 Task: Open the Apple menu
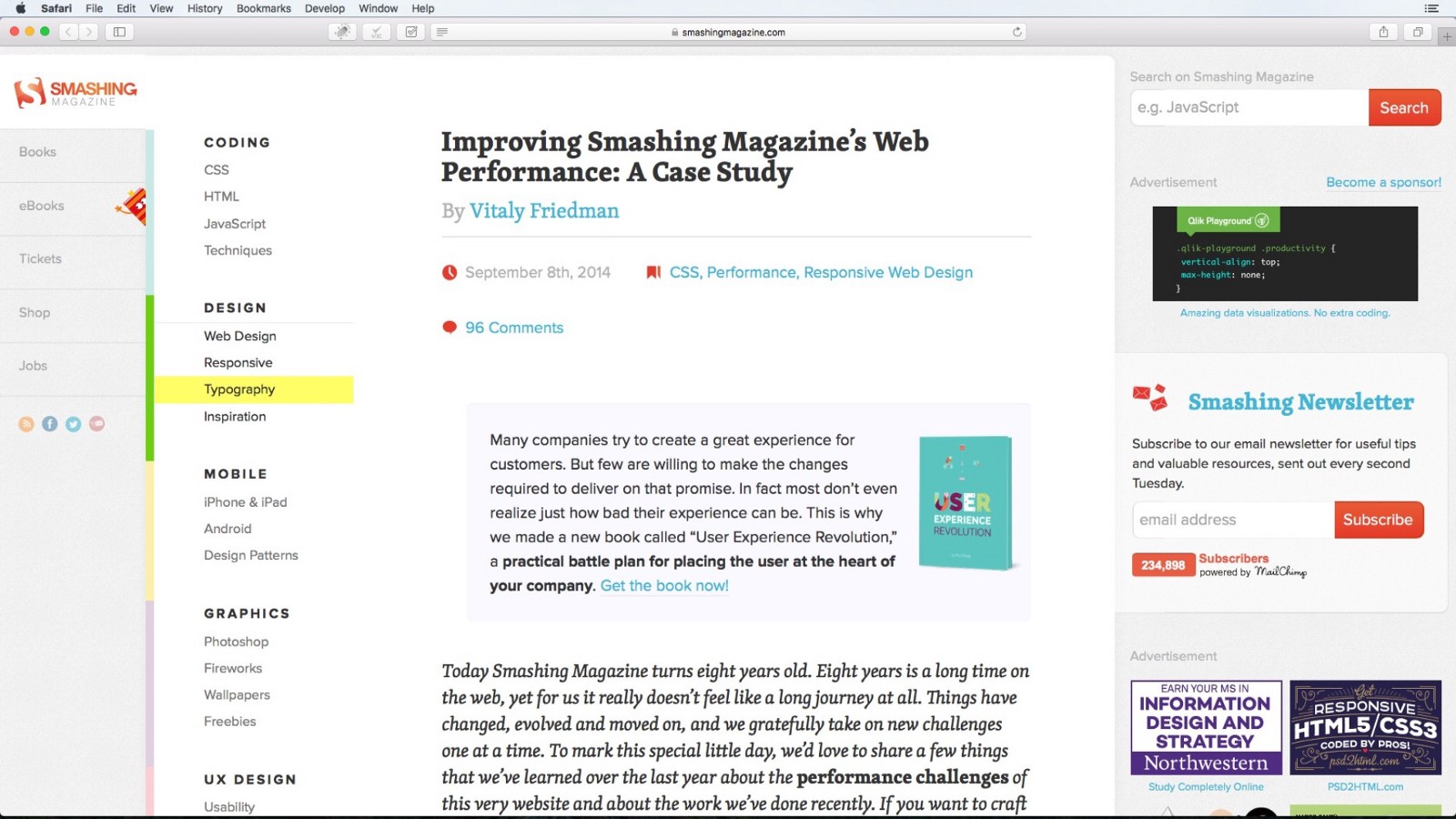pyautogui.click(x=20, y=8)
